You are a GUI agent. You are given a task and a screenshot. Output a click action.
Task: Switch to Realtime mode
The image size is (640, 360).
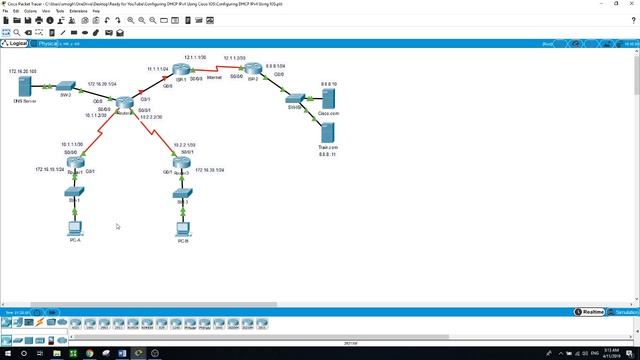pyautogui.click(x=589, y=312)
